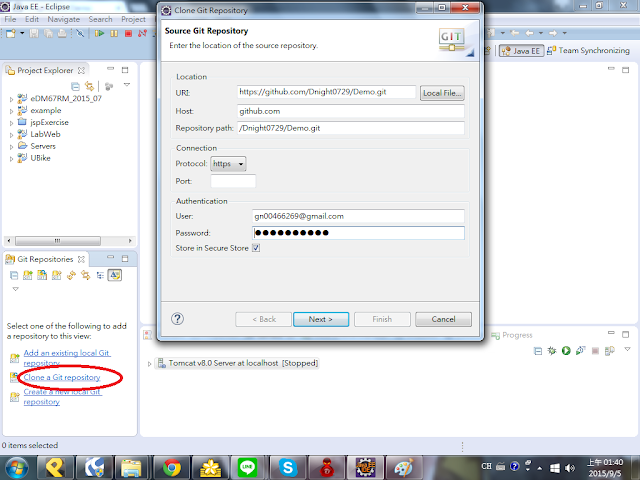
Task: Click the Host input field
Action: [351, 111]
